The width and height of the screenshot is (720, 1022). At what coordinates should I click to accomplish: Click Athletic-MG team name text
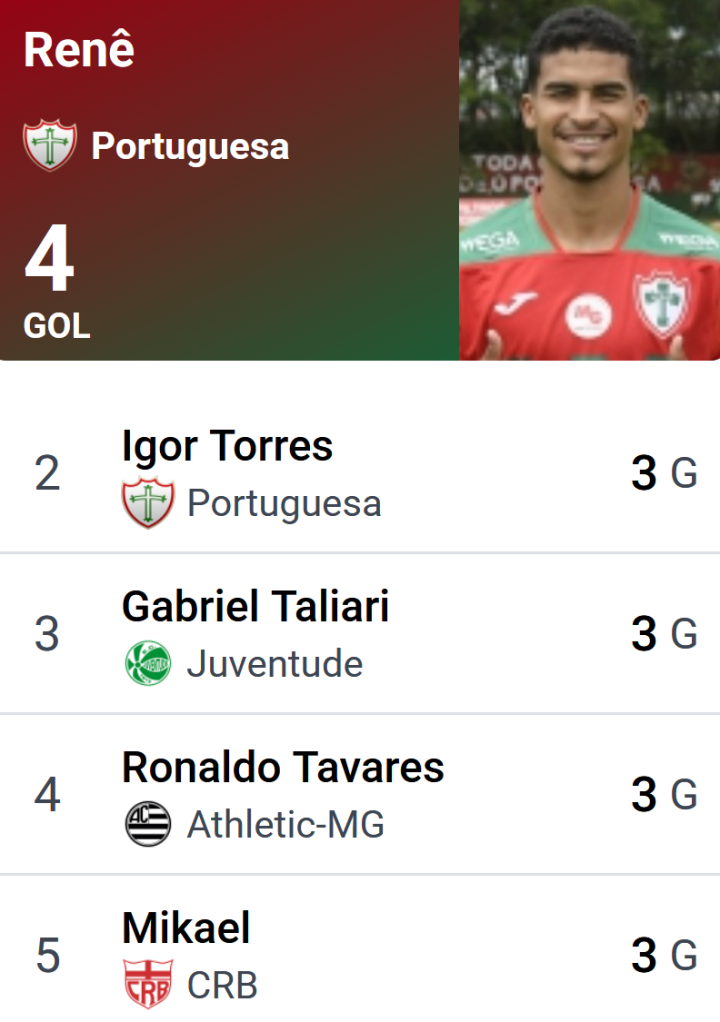286,825
